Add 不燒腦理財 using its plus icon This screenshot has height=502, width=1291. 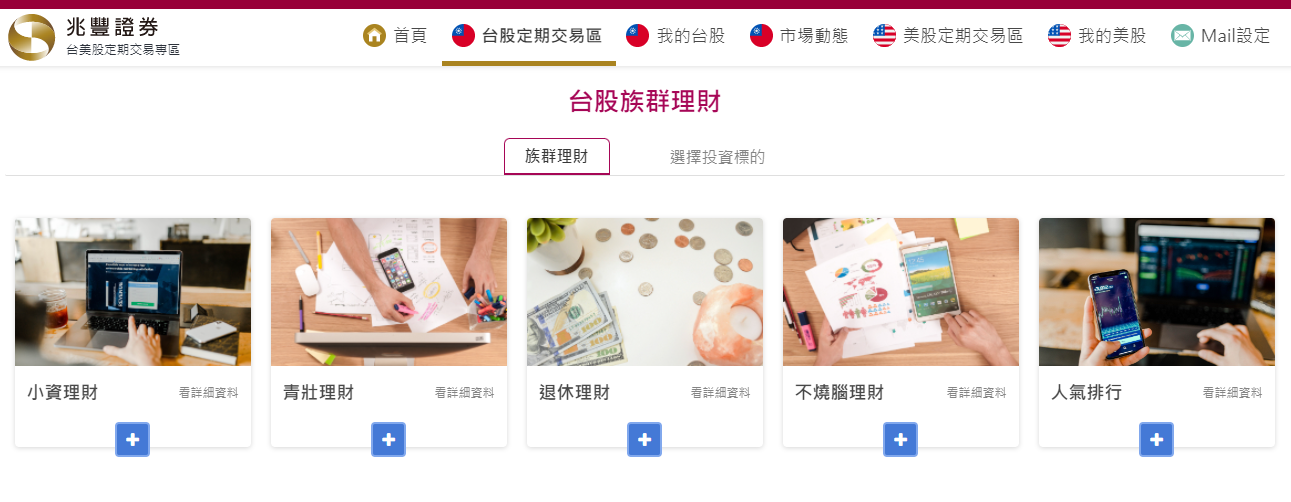click(900, 439)
